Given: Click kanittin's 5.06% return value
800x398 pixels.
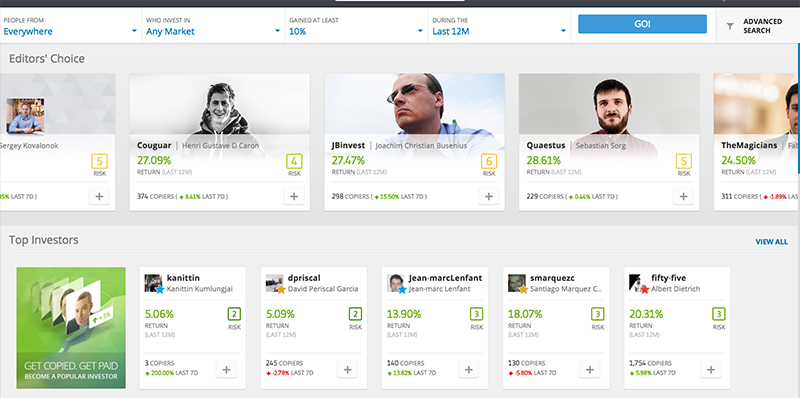Looking at the screenshot, I should [x=159, y=314].
